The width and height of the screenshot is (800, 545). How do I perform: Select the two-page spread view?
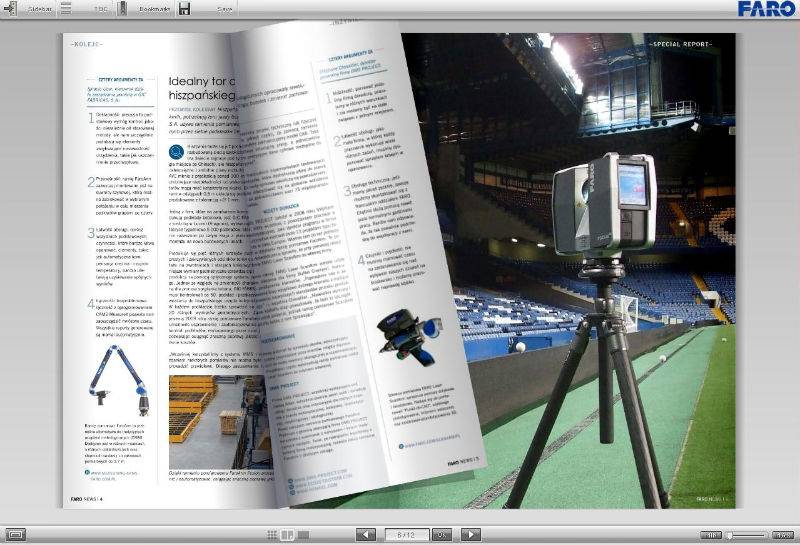pyautogui.click(x=287, y=535)
